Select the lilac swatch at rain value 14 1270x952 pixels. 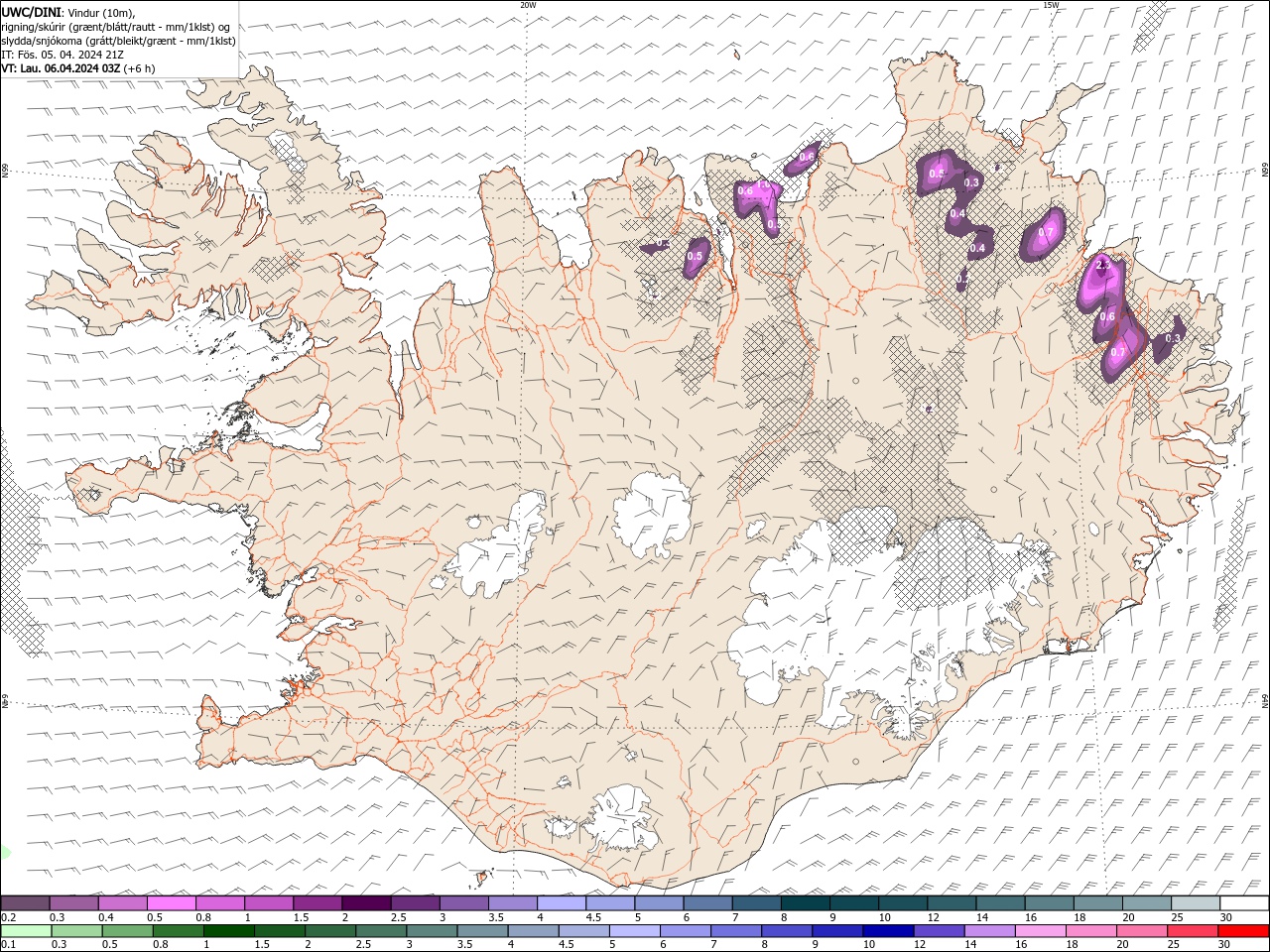coord(990,931)
